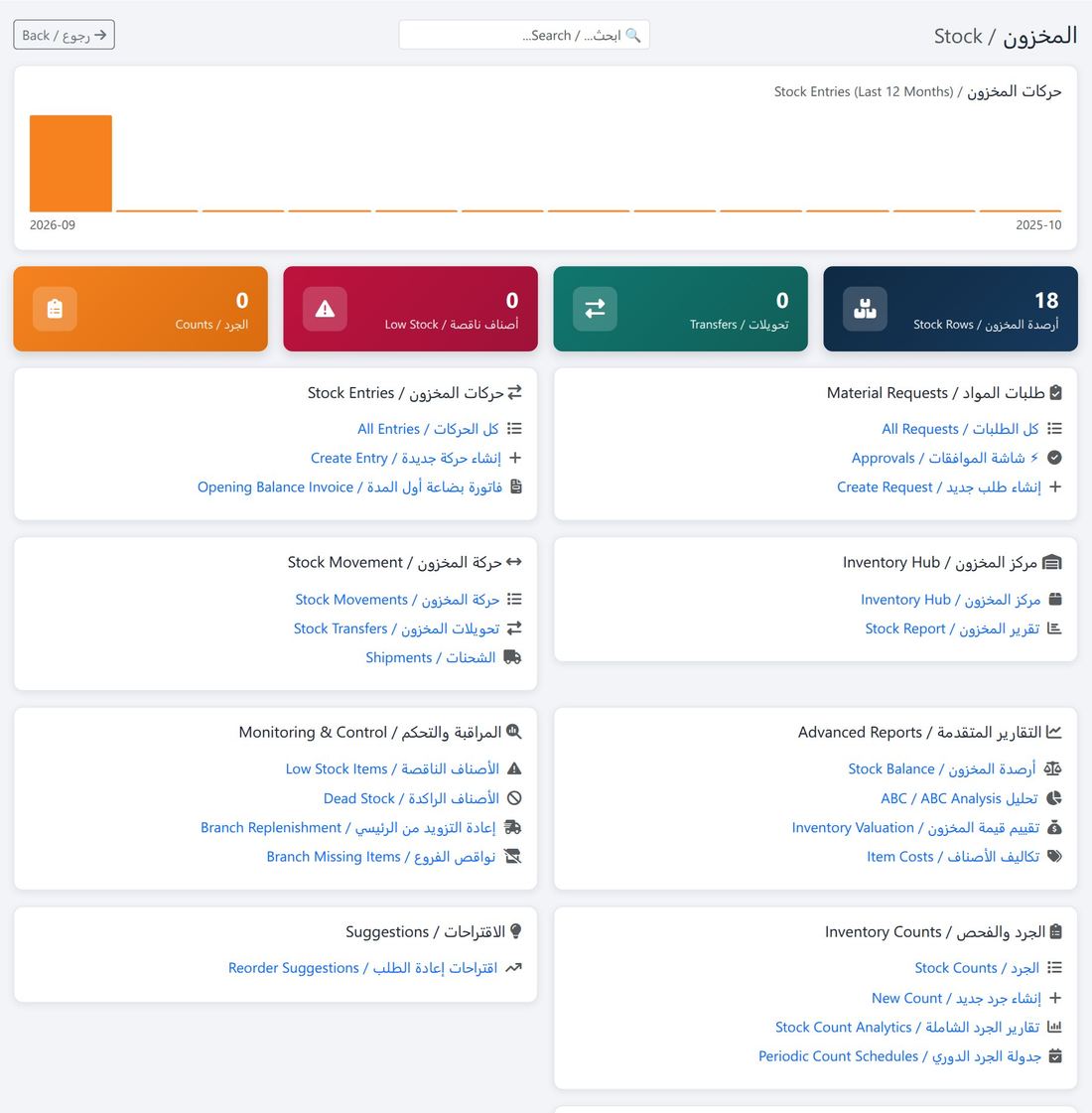Screen dimensions: 1092x1113
Task: Click the lightbulb icon by Suggestions heading
Action: [x=516, y=931]
